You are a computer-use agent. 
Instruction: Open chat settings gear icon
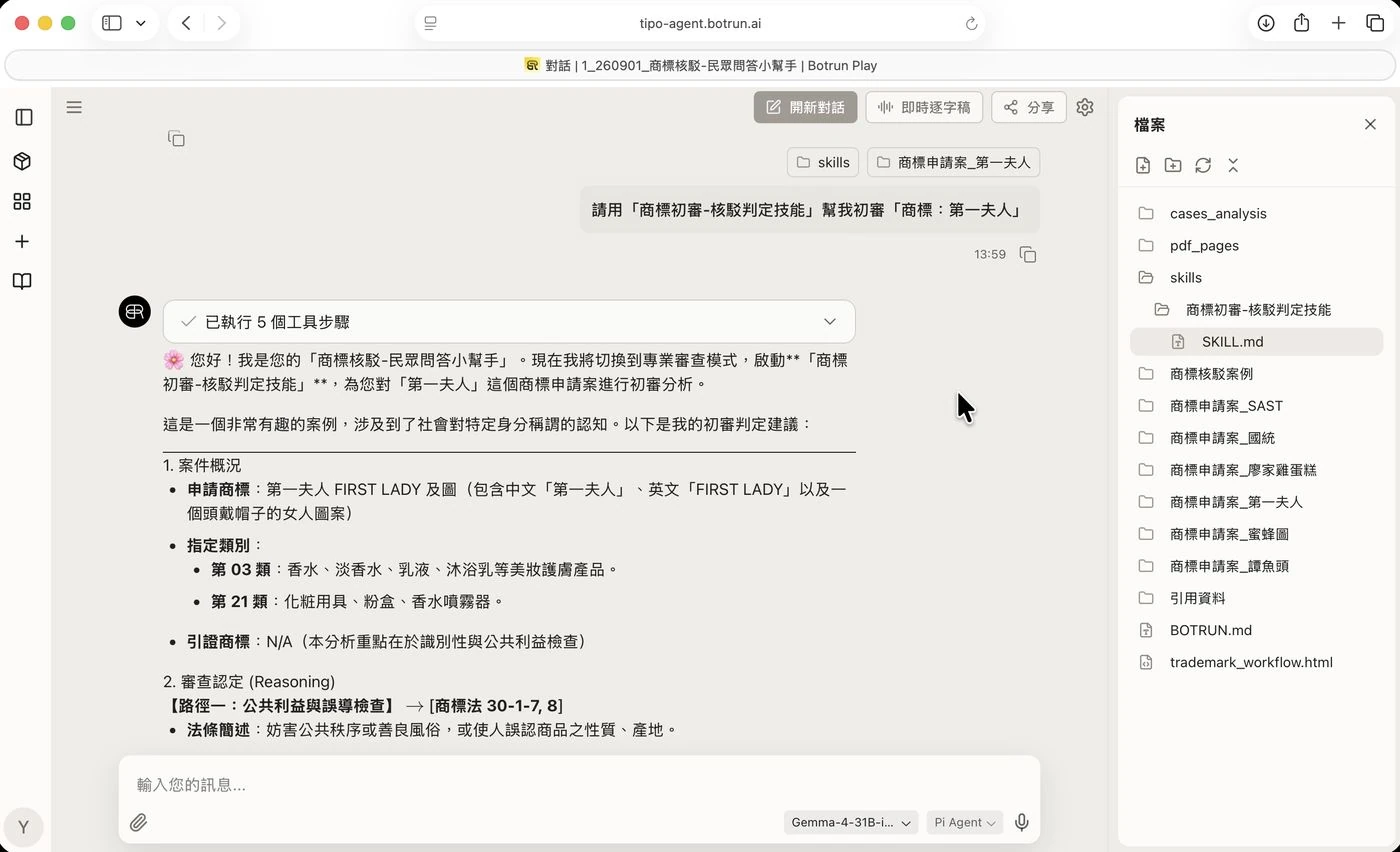pos(1085,107)
